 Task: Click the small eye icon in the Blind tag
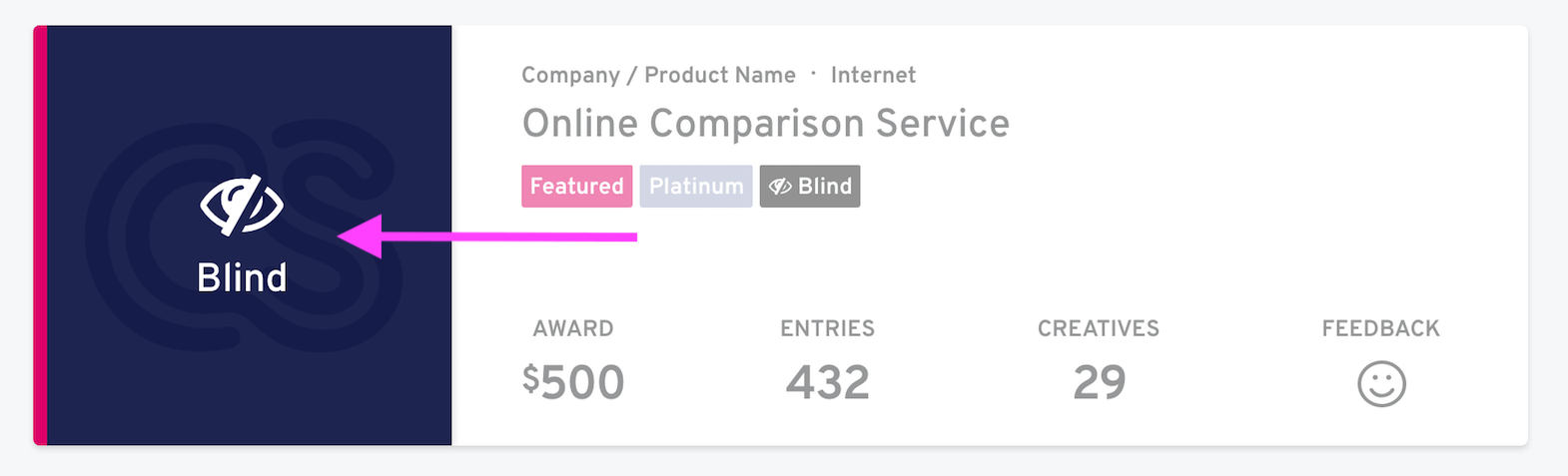click(x=780, y=187)
